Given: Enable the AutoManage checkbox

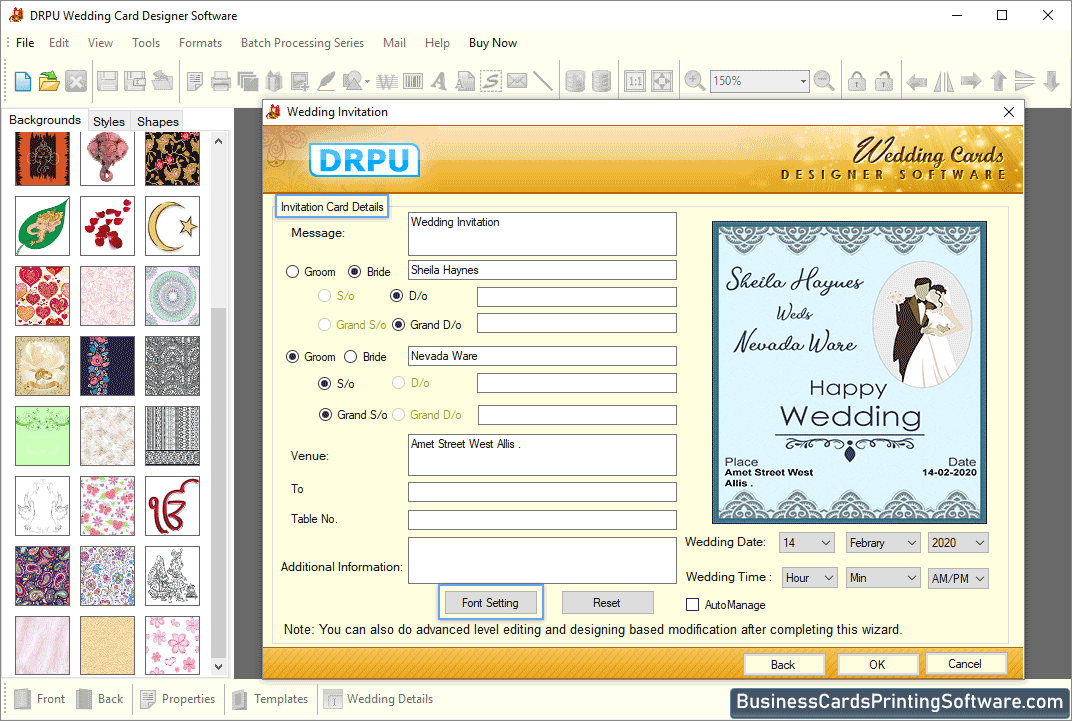Looking at the screenshot, I should tap(693, 605).
